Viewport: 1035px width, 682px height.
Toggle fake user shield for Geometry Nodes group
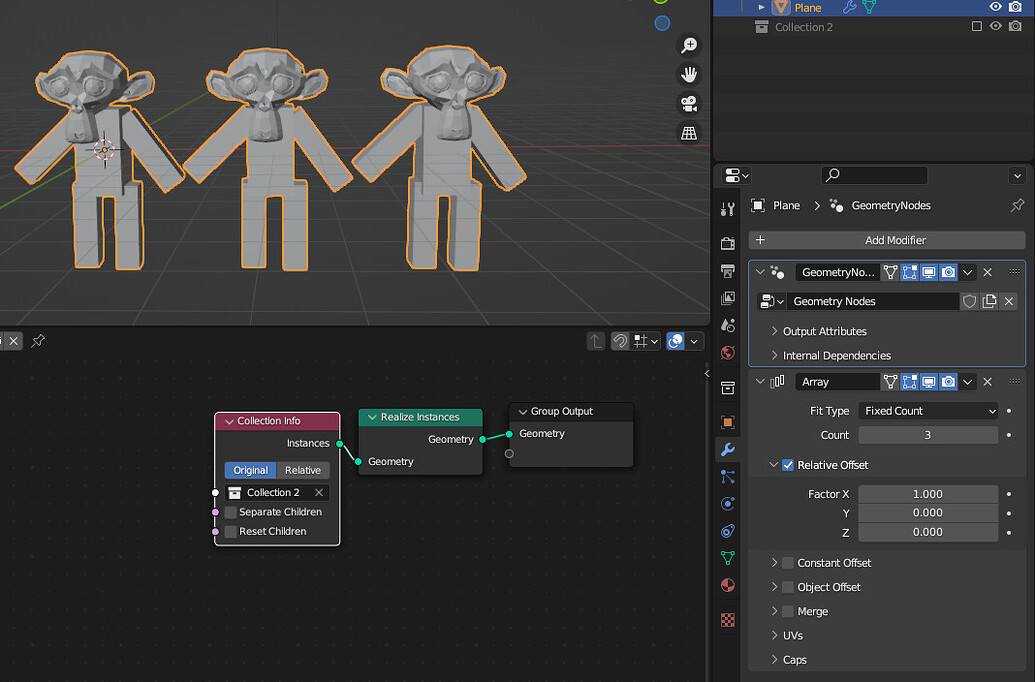tap(969, 301)
